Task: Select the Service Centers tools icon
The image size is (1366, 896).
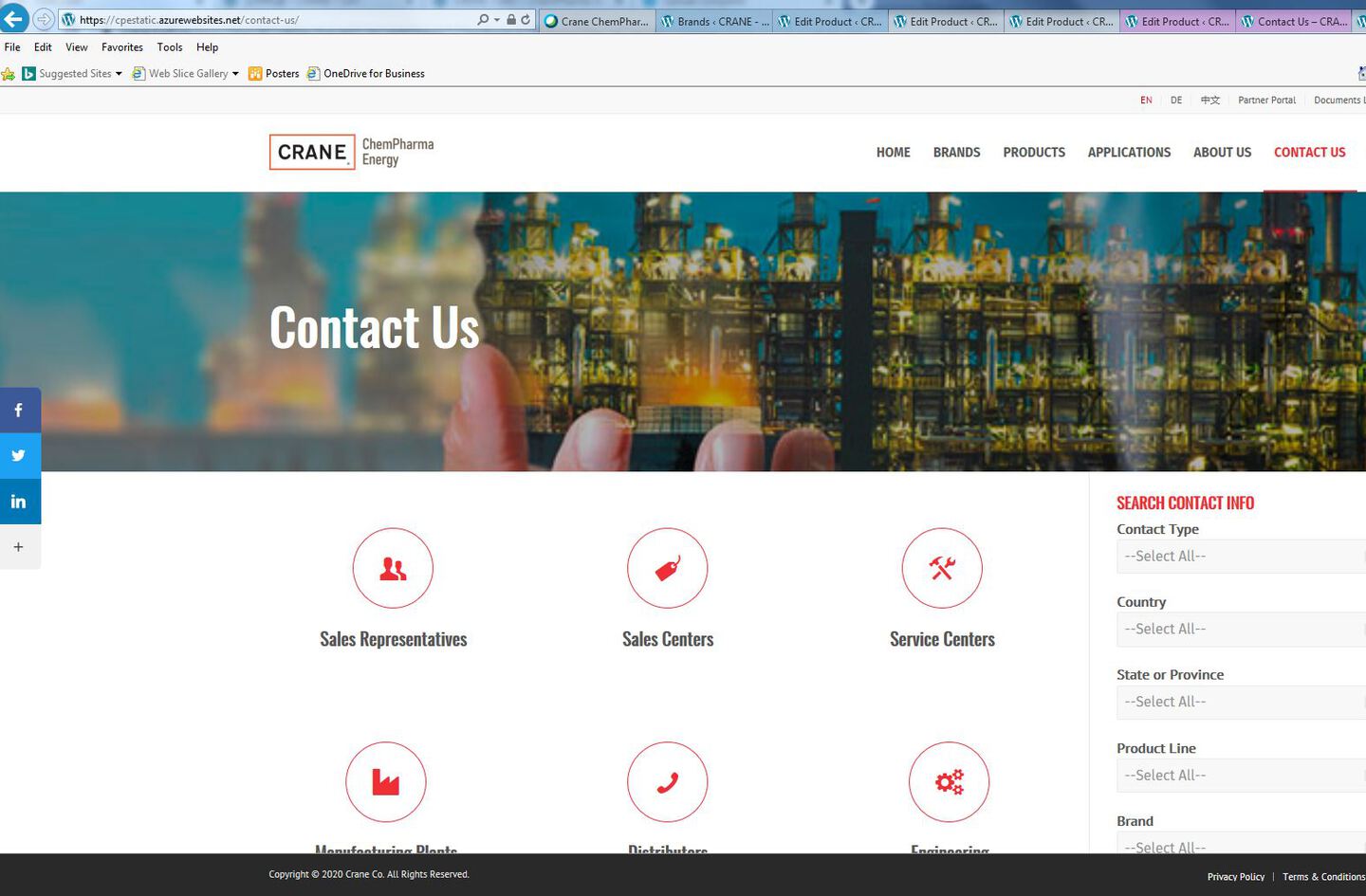Action: pyautogui.click(x=942, y=568)
